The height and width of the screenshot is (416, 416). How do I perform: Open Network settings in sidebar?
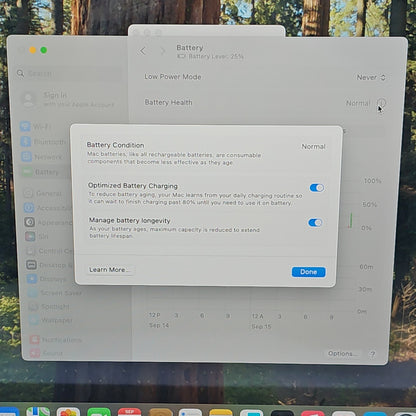point(42,157)
